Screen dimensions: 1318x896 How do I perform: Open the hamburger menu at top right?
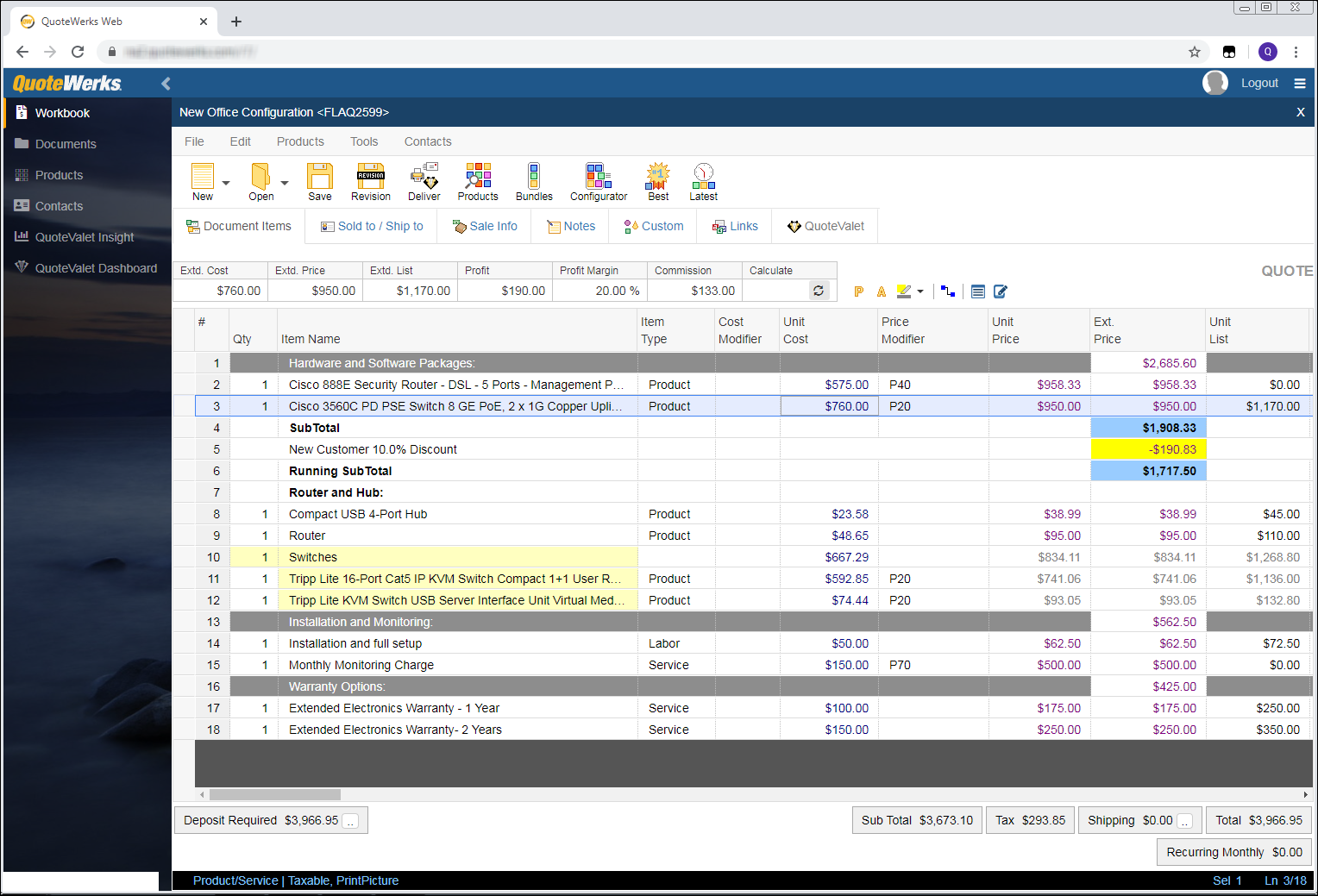click(1300, 84)
